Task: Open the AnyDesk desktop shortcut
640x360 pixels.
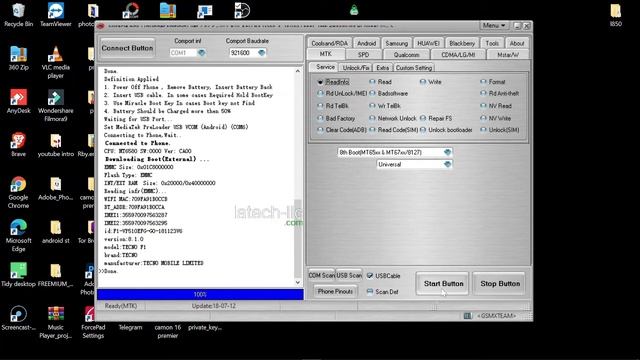Action: coord(18,101)
